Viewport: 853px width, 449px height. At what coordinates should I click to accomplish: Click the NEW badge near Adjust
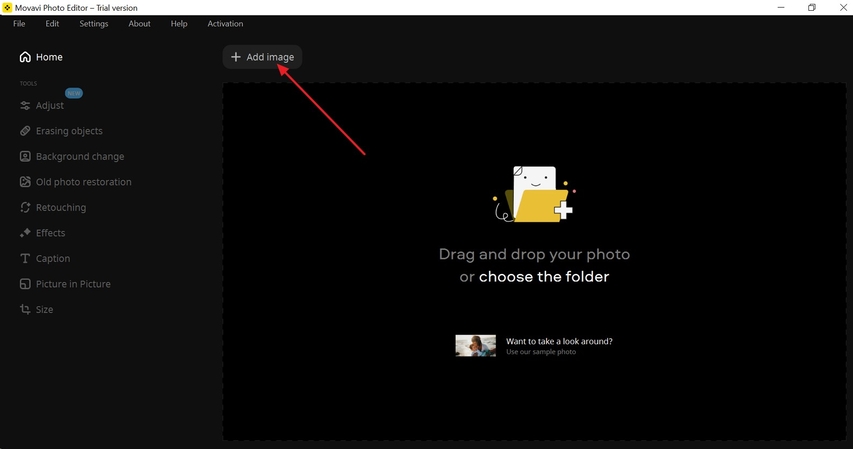pos(73,93)
